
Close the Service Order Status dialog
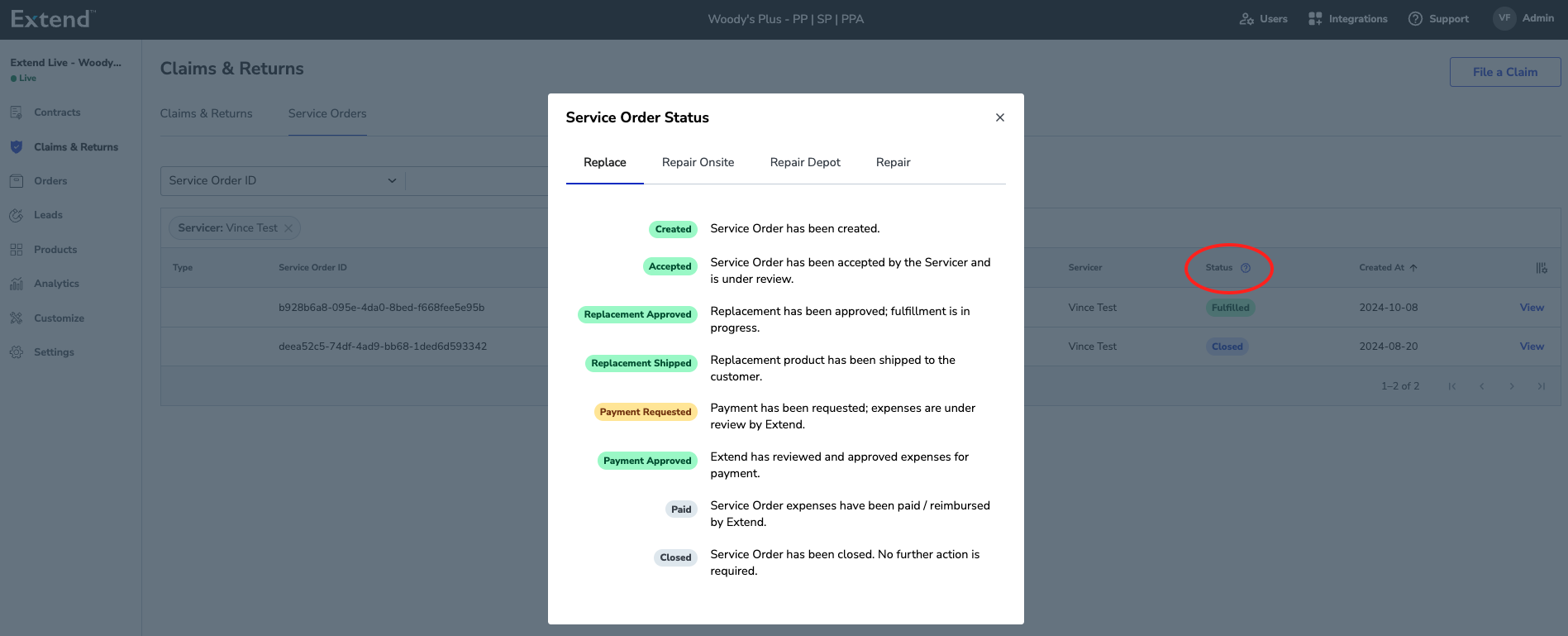[x=1000, y=117]
